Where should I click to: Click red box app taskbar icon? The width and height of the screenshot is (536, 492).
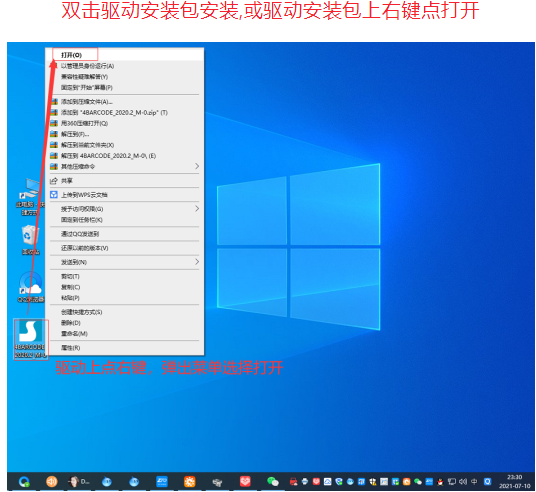pyautogui.click(x=245, y=481)
